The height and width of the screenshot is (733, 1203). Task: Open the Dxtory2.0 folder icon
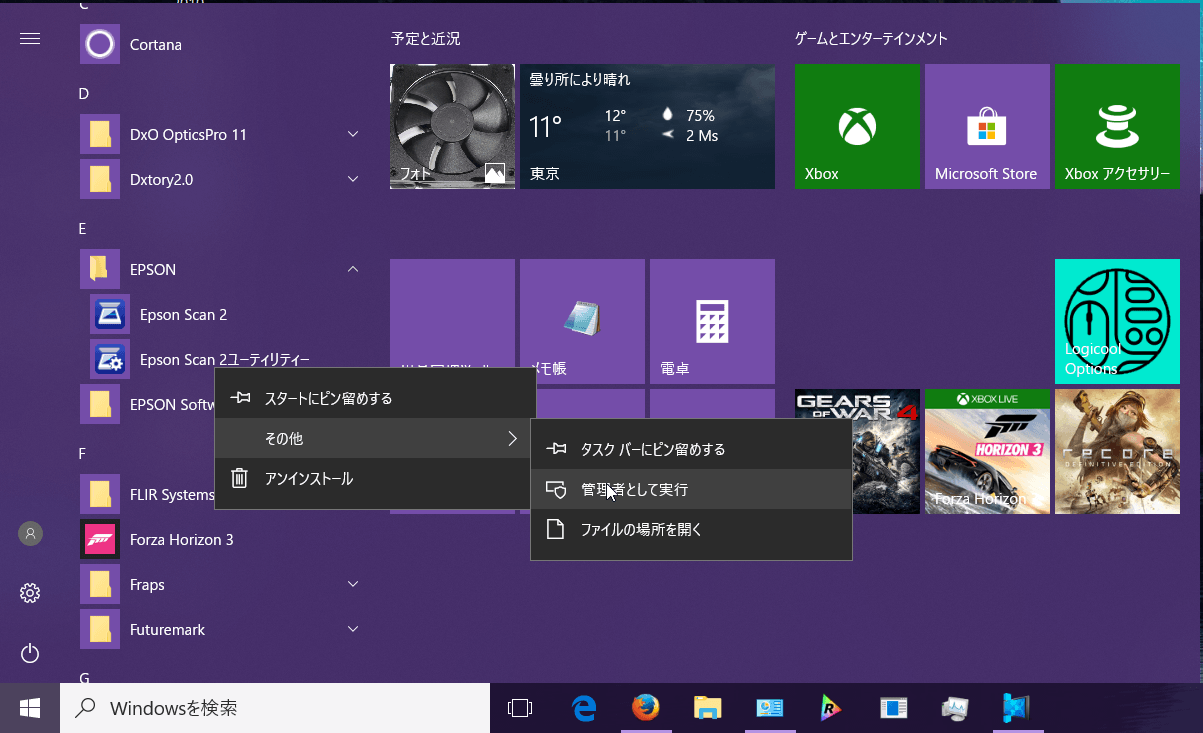pyautogui.click(x=100, y=179)
